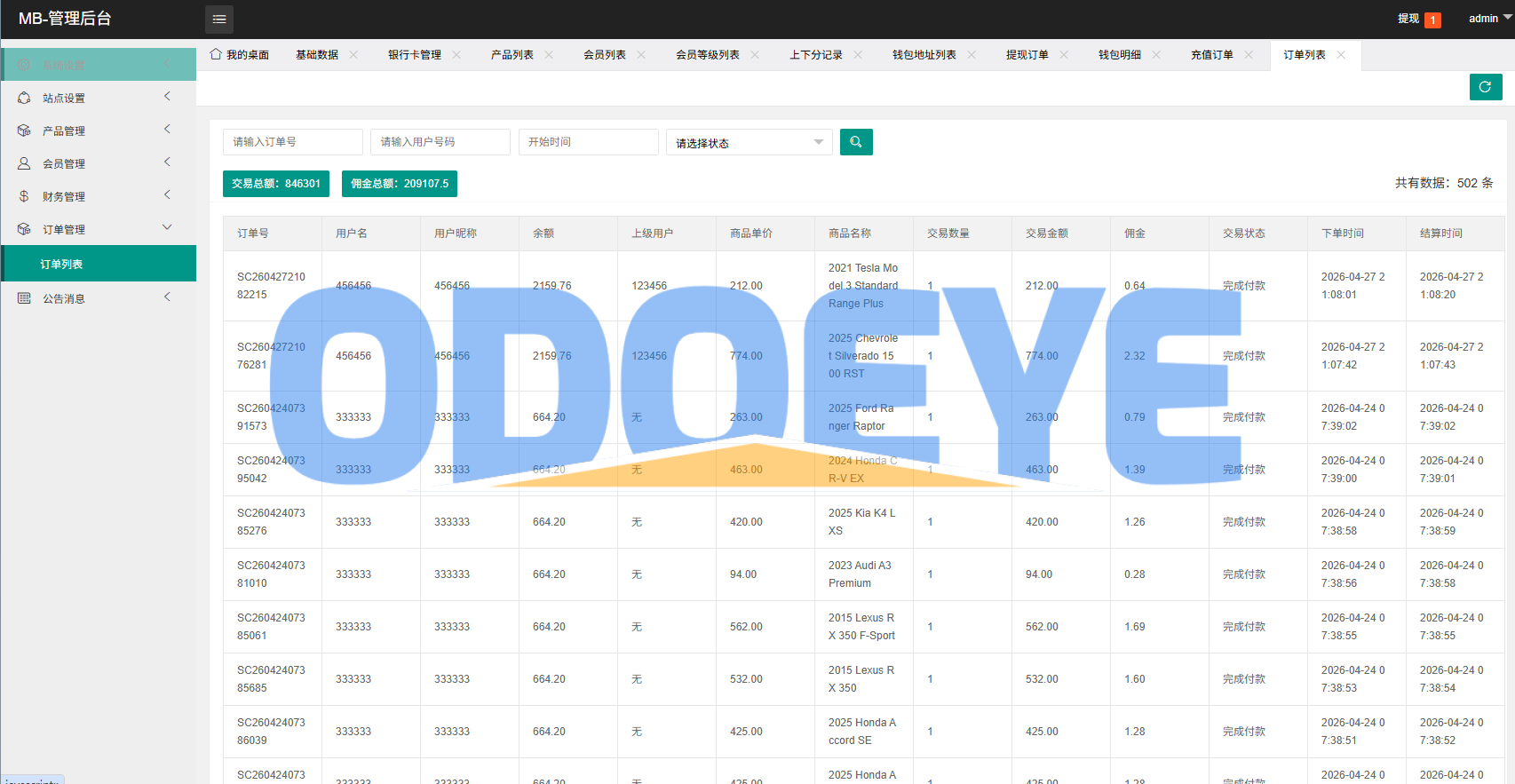Close the 订单列表 tab
This screenshot has width=1515, height=784.
[x=1341, y=54]
